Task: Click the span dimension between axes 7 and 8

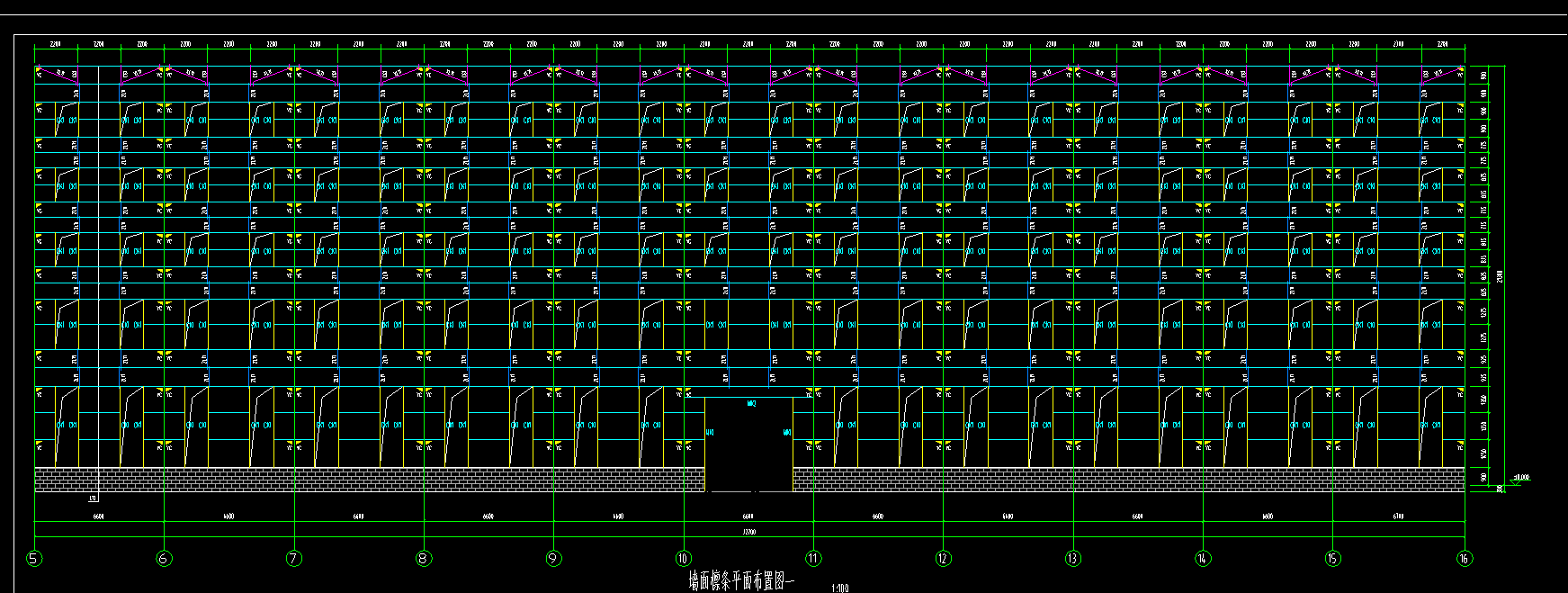Action: [x=358, y=517]
